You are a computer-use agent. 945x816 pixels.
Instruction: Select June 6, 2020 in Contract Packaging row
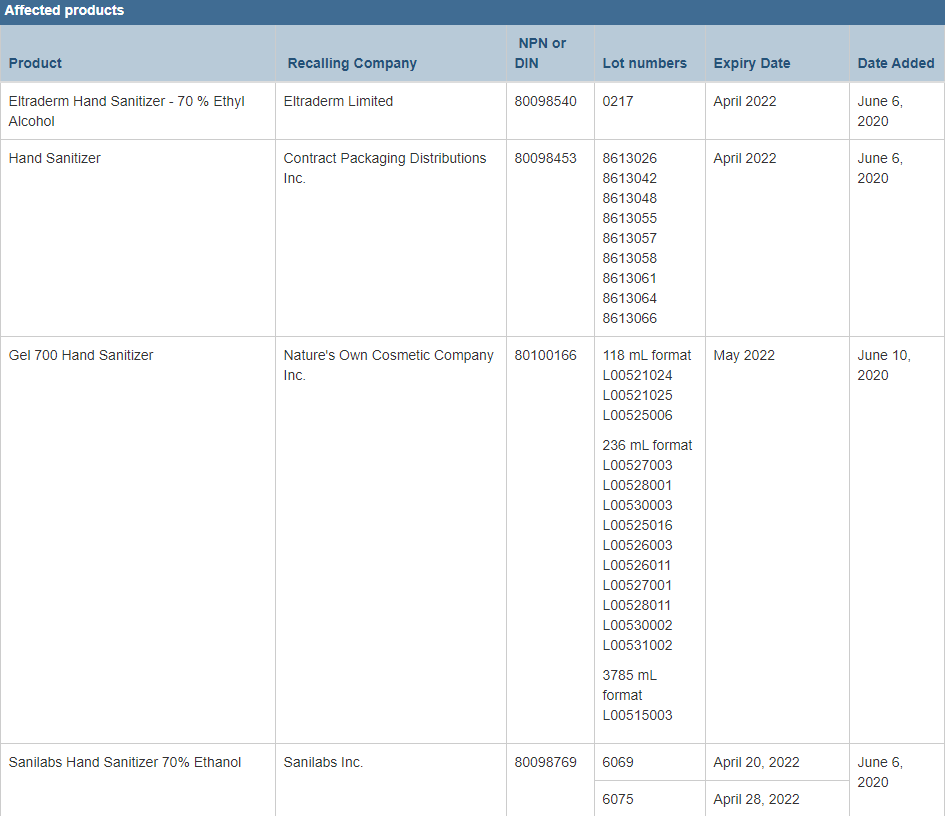pos(880,168)
